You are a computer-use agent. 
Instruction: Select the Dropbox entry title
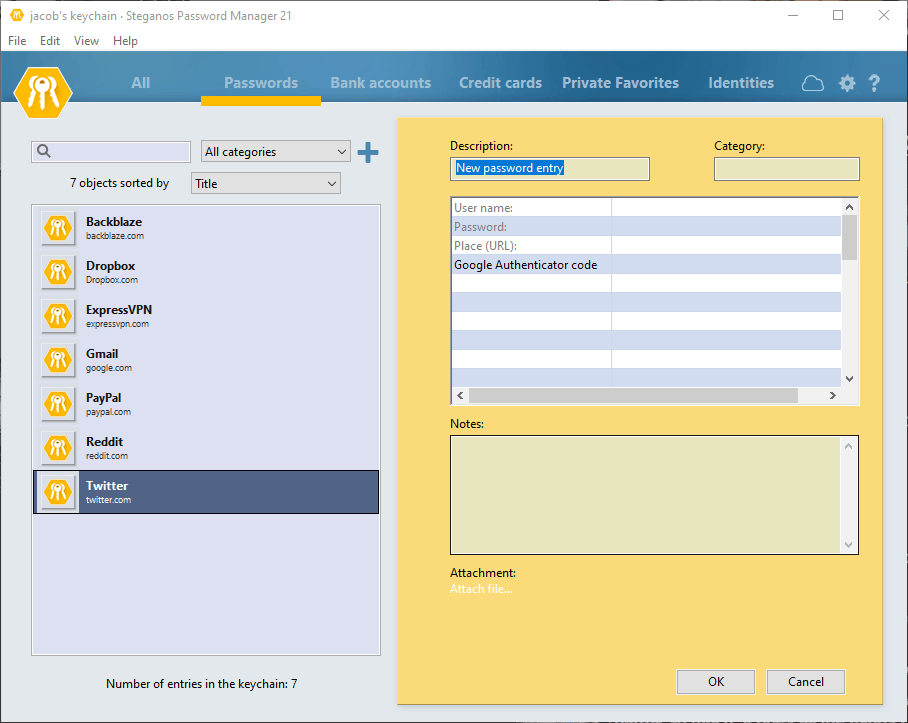(111, 266)
